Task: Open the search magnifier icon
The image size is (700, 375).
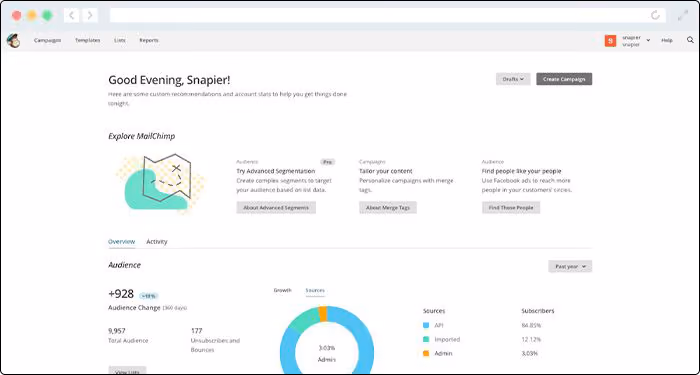Action: (x=690, y=40)
